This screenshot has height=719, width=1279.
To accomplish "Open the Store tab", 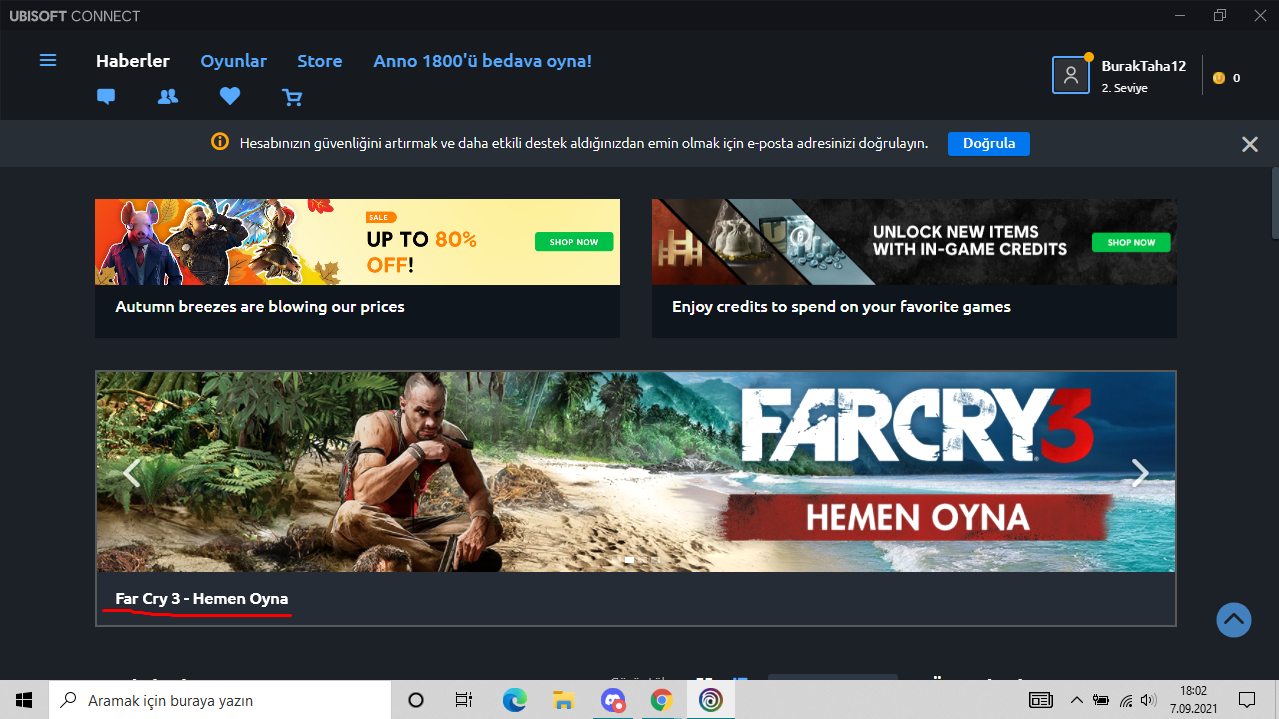I will pyautogui.click(x=320, y=61).
